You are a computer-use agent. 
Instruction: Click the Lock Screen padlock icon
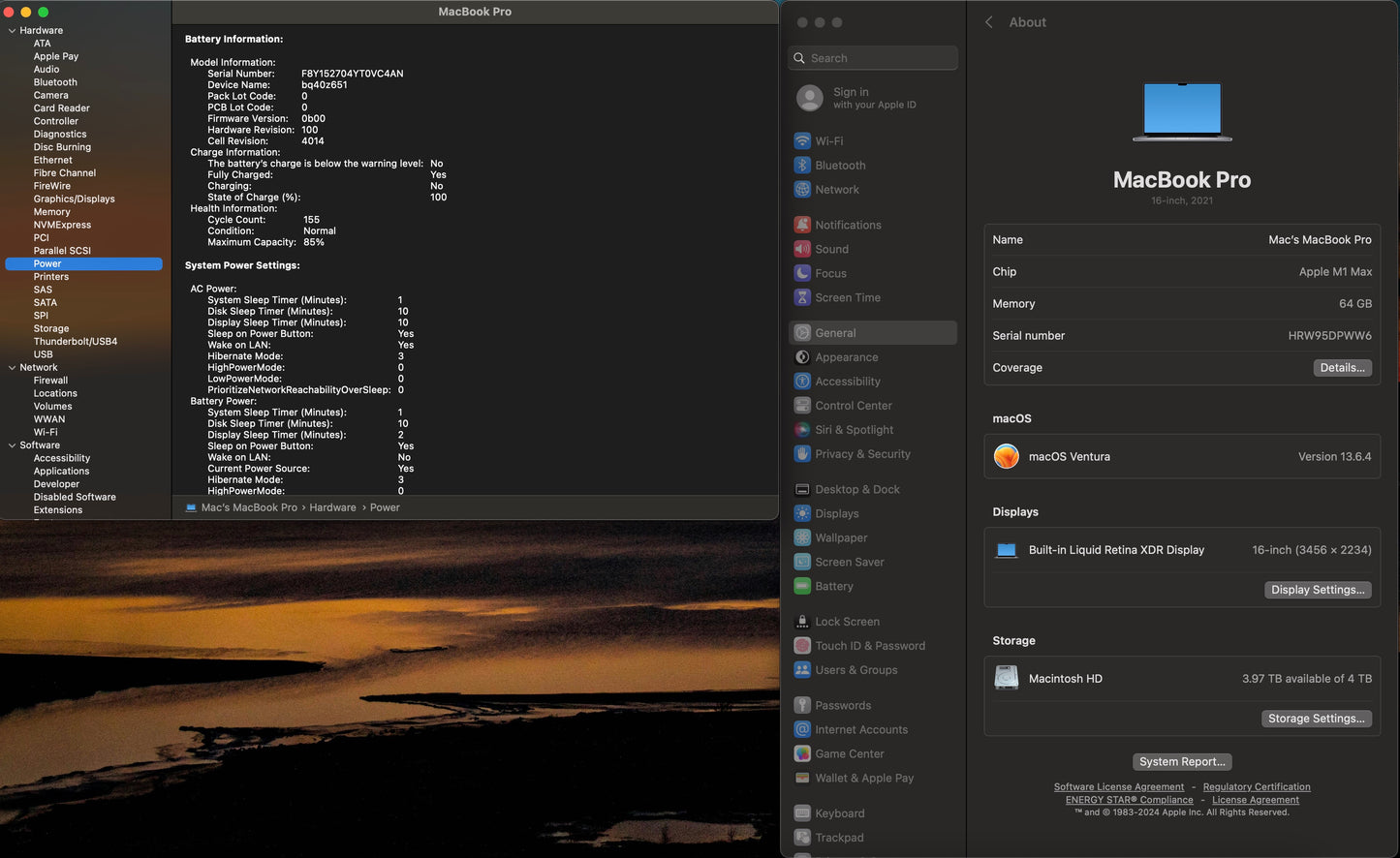pos(802,622)
